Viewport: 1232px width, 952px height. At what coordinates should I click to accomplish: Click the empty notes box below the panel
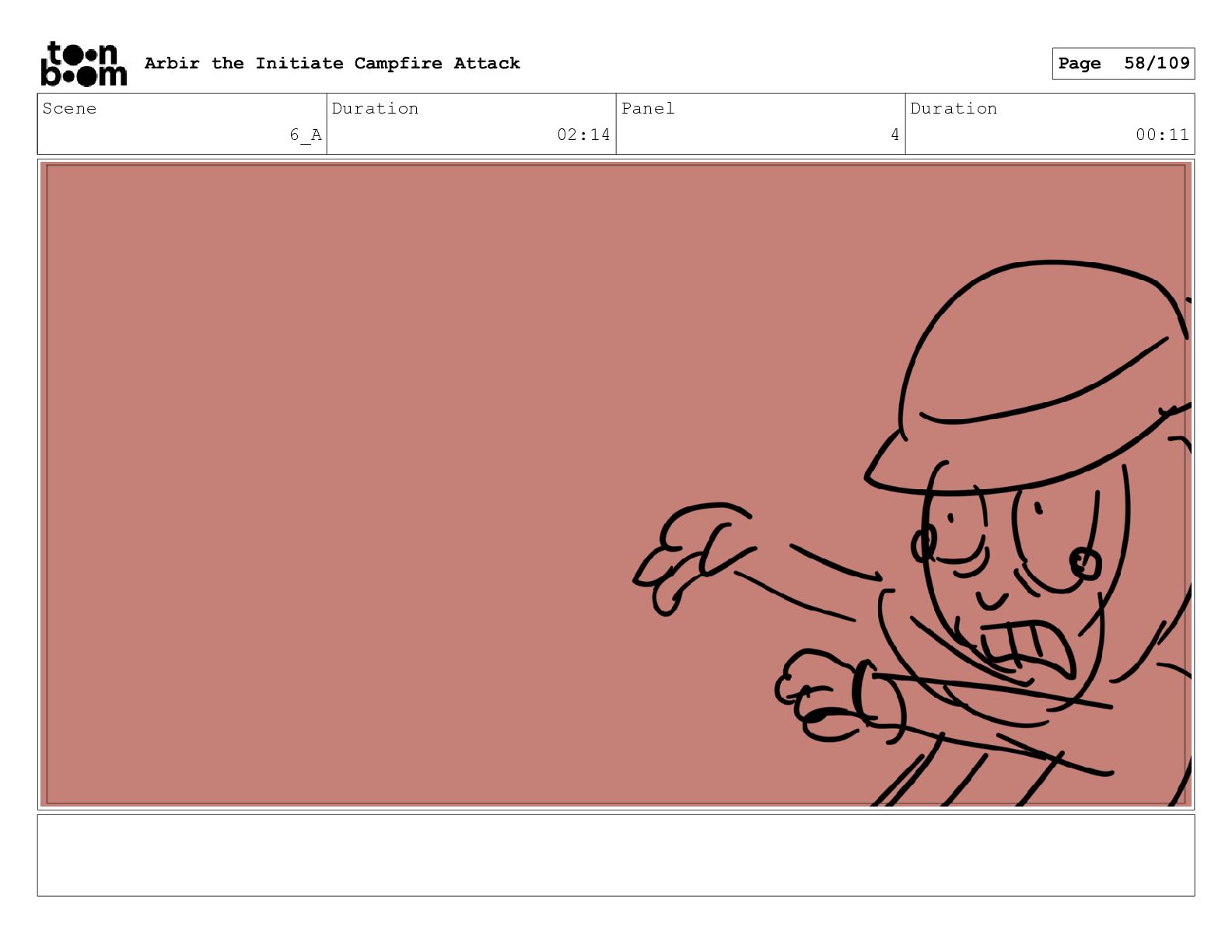(616, 856)
